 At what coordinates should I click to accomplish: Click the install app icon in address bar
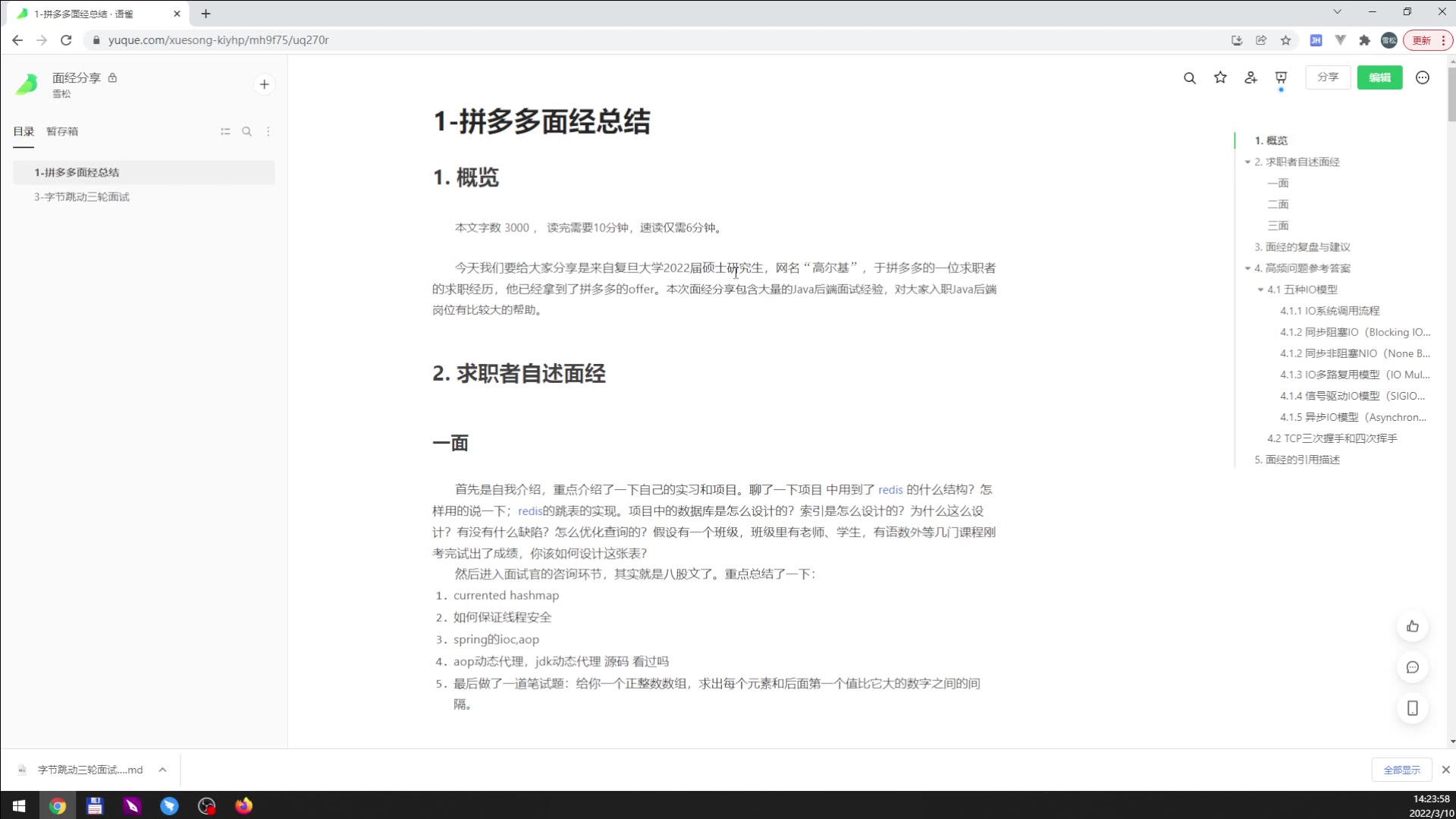click(x=1237, y=40)
